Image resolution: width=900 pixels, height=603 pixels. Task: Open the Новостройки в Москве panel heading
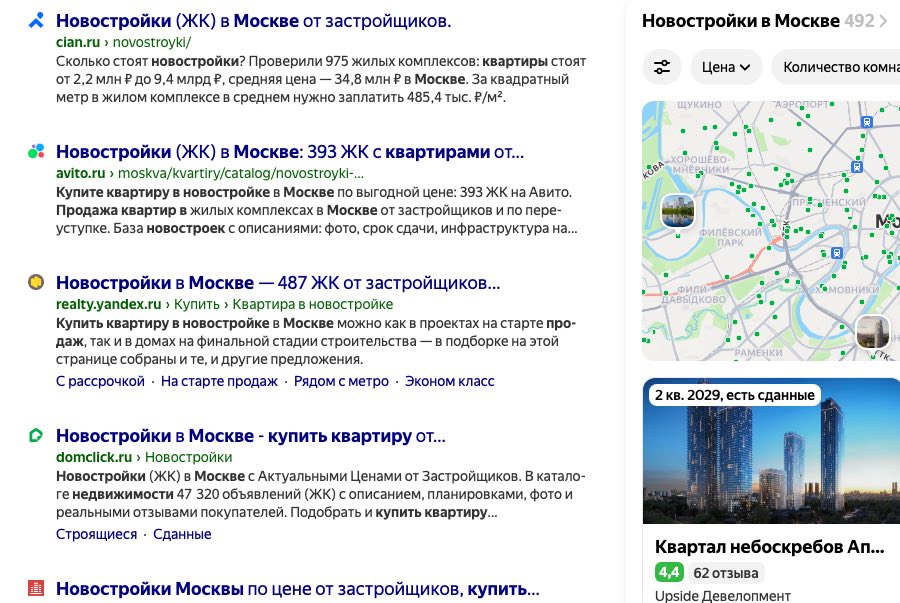pyautogui.click(x=740, y=21)
